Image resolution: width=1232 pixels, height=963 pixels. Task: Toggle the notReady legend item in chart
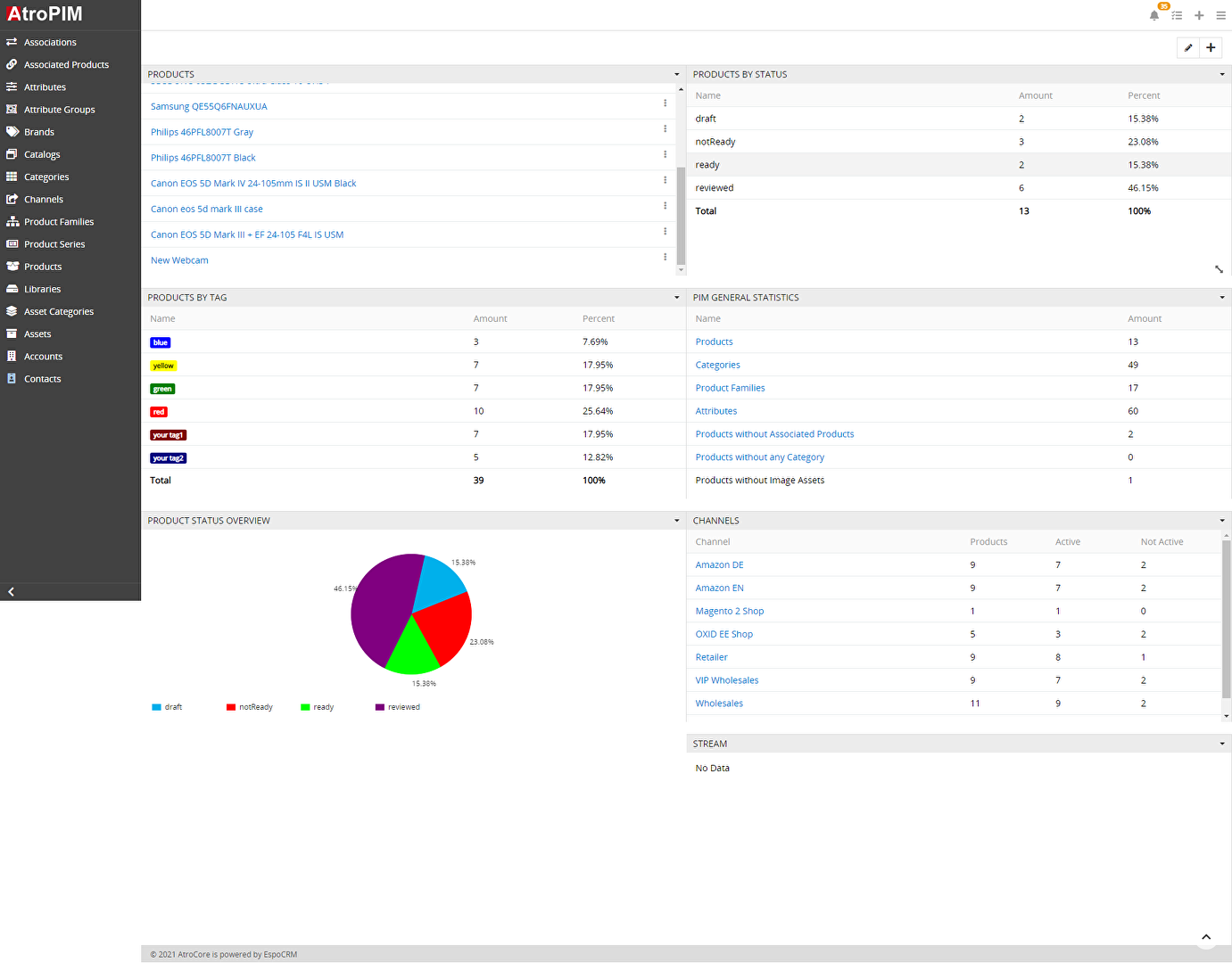coord(250,707)
